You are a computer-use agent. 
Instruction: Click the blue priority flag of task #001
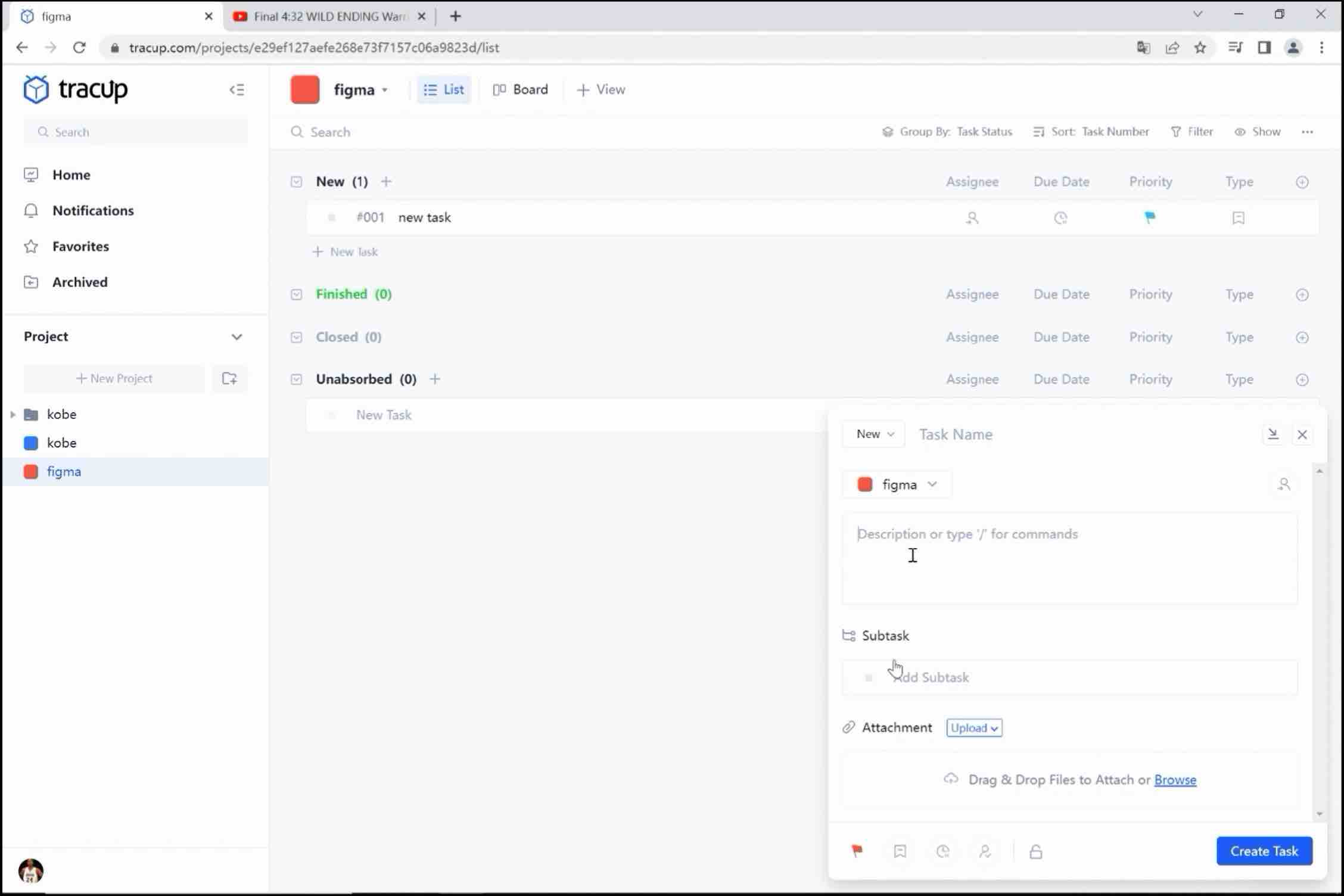1150,217
